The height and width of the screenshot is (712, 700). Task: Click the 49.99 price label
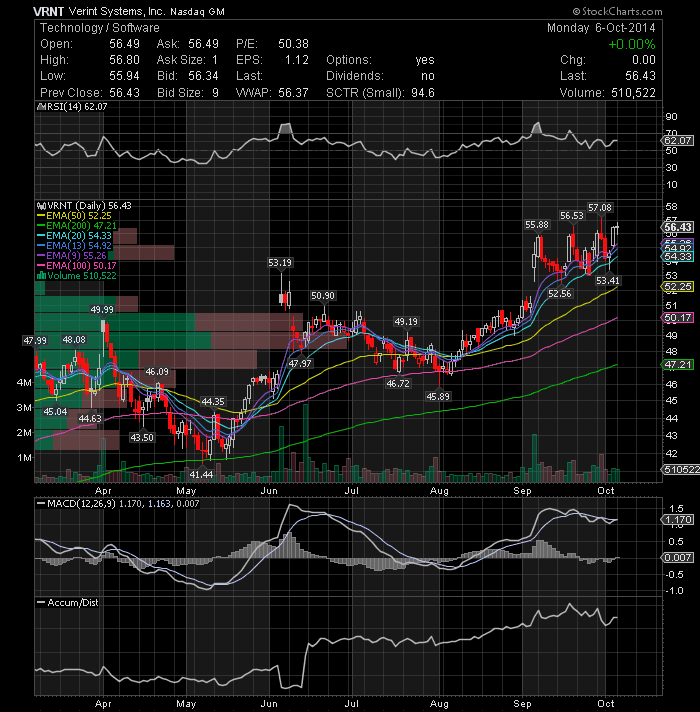pos(102,310)
